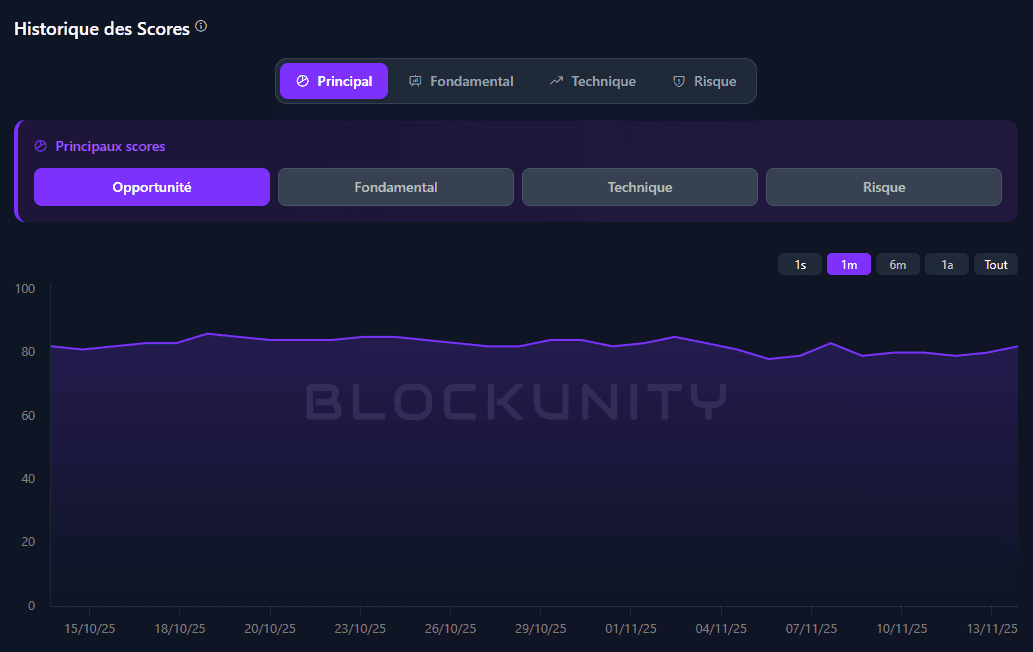Screen dimensions: 1033x652
Task: Click the trend arrow icon beside Technique tab
Action: pyautogui.click(x=557, y=81)
